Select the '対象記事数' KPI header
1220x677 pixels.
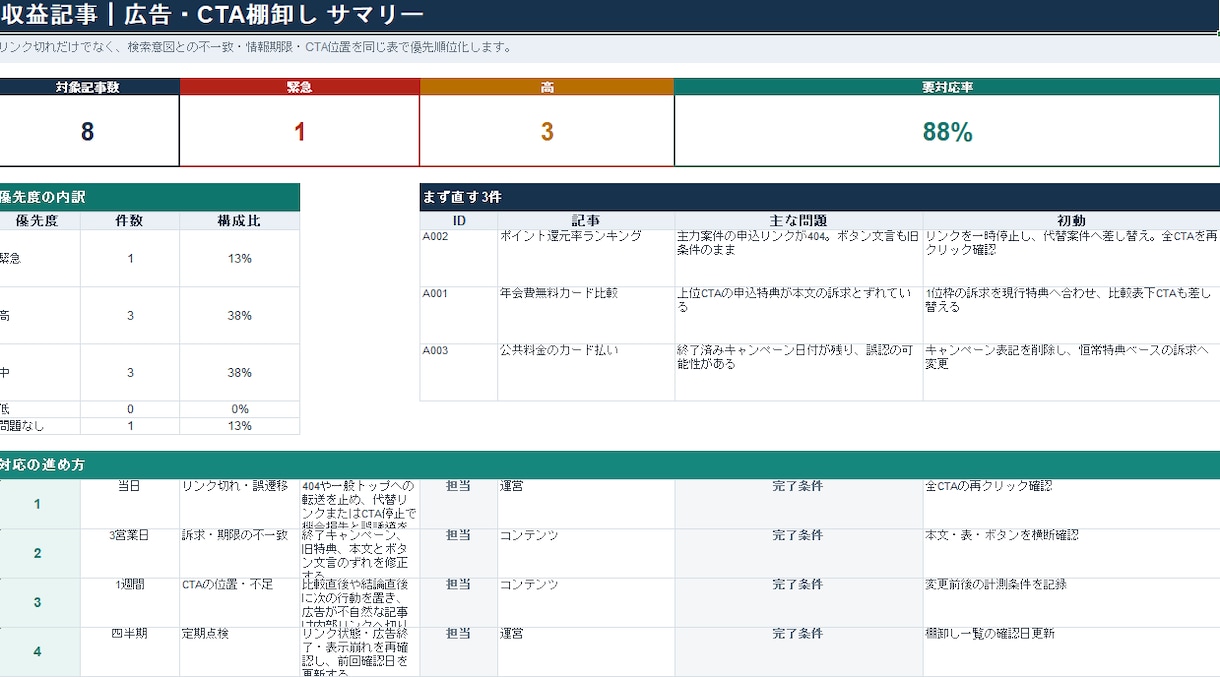click(x=89, y=87)
